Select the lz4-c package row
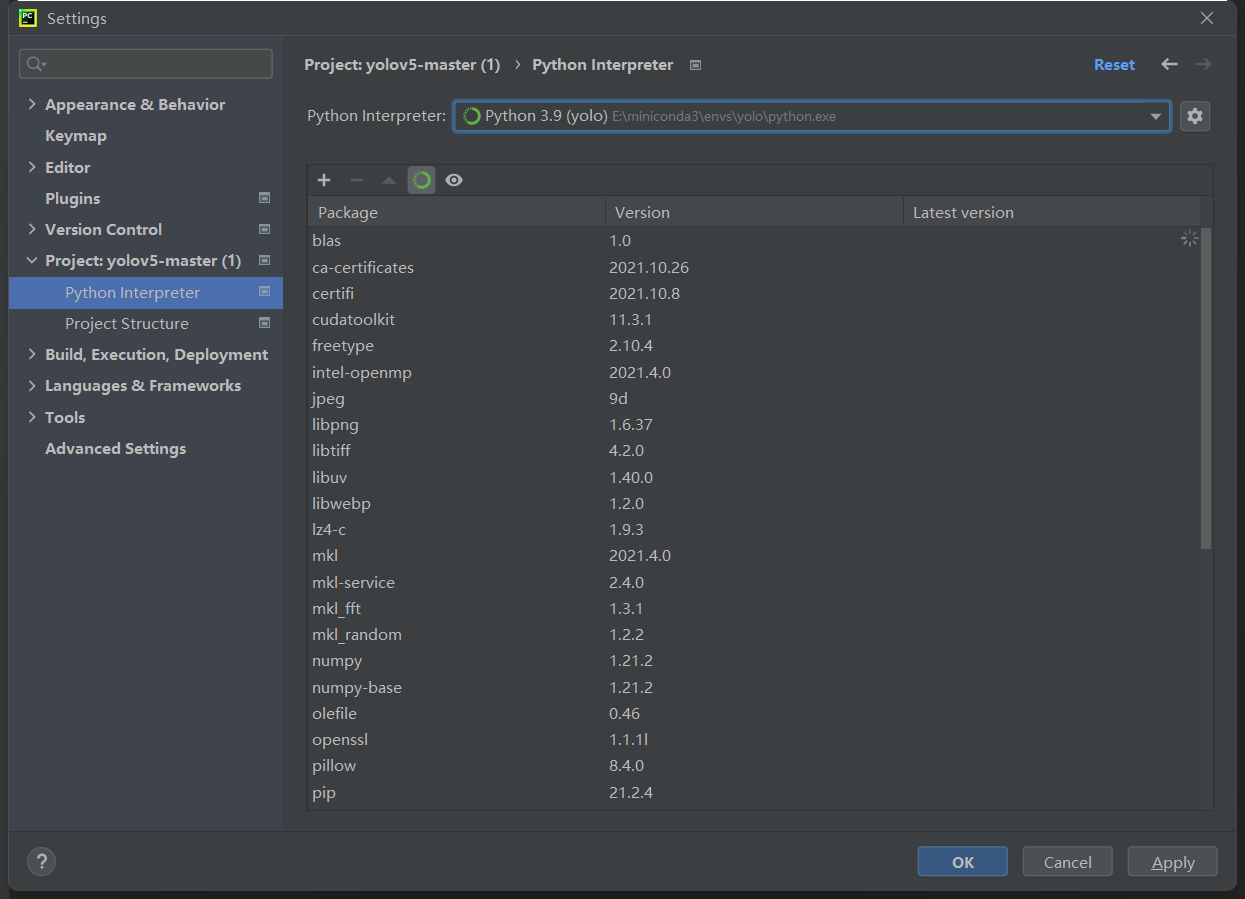This screenshot has width=1245, height=899. [754, 530]
